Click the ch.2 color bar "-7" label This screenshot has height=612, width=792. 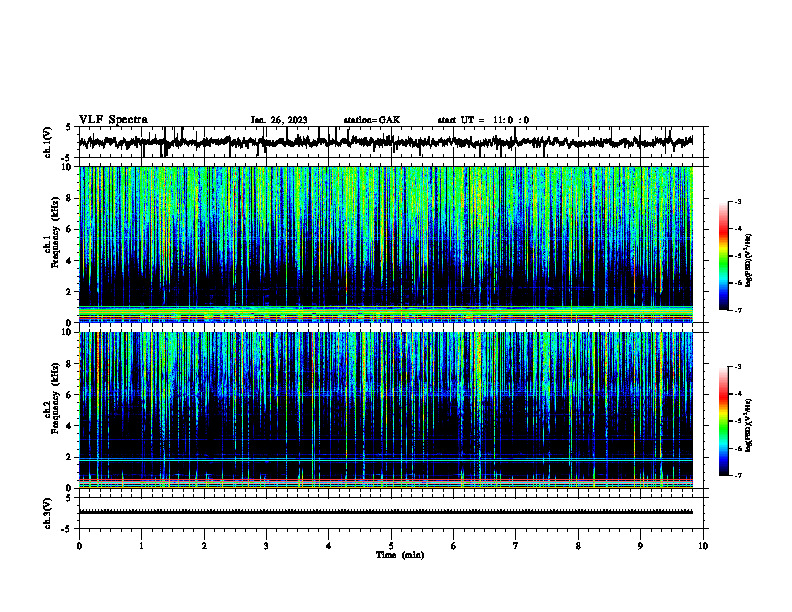pyautogui.click(x=738, y=476)
